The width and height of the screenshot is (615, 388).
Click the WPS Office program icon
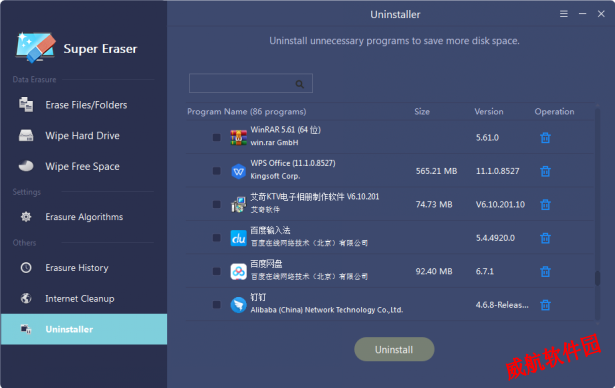(x=238, y=171)
